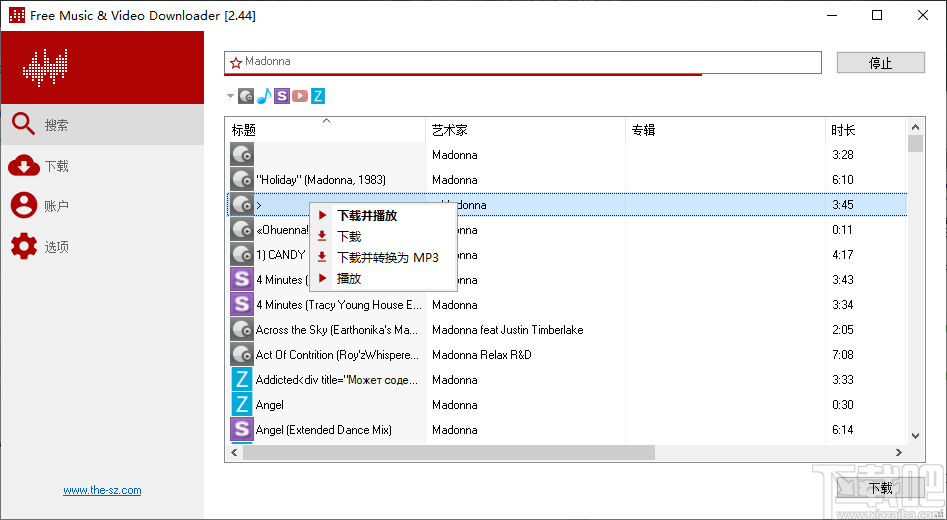Toggle the purple S source icon above the results
Screen dimensions: 947x520
281,95
